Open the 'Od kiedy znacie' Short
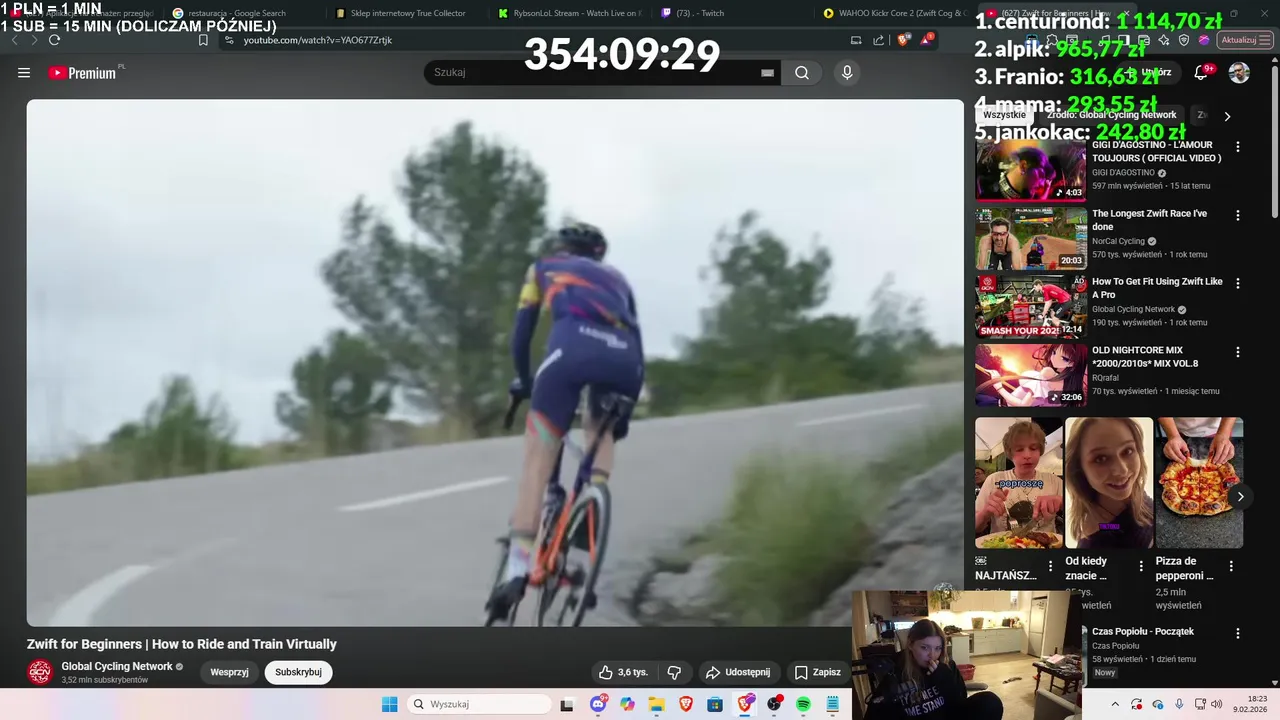Image resolution: width=1280 pixels, height=720 pixels. 1109,483
